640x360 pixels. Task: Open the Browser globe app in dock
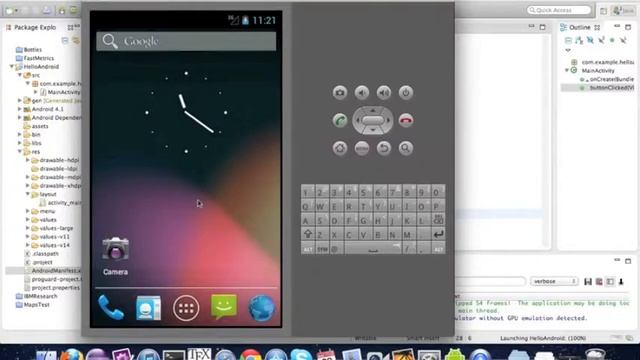[x=262, y=308]
